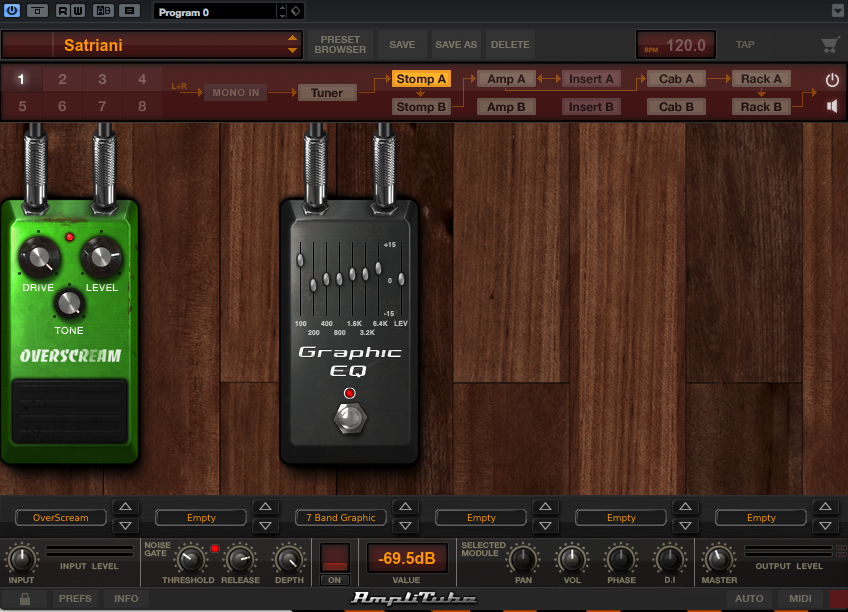The height and width of the screenshot is (612, 848).
Task: Click the noise gate RELEASE knob
Action: 240,559
